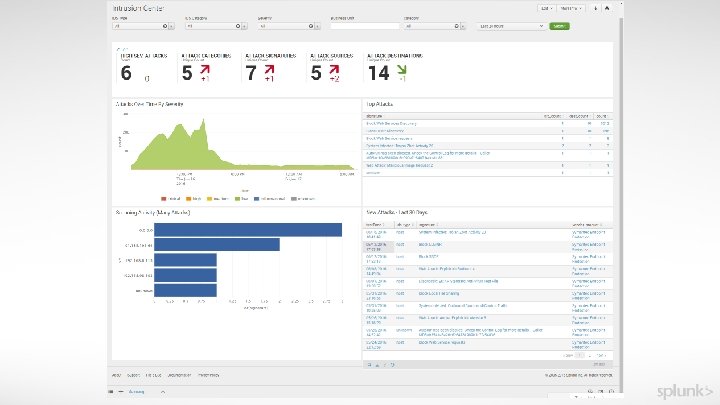Image resolution: width=720 pixels, height=405 pixels.
Task: Toggle the informational legend swatch
Action: [x=257, y=199]
